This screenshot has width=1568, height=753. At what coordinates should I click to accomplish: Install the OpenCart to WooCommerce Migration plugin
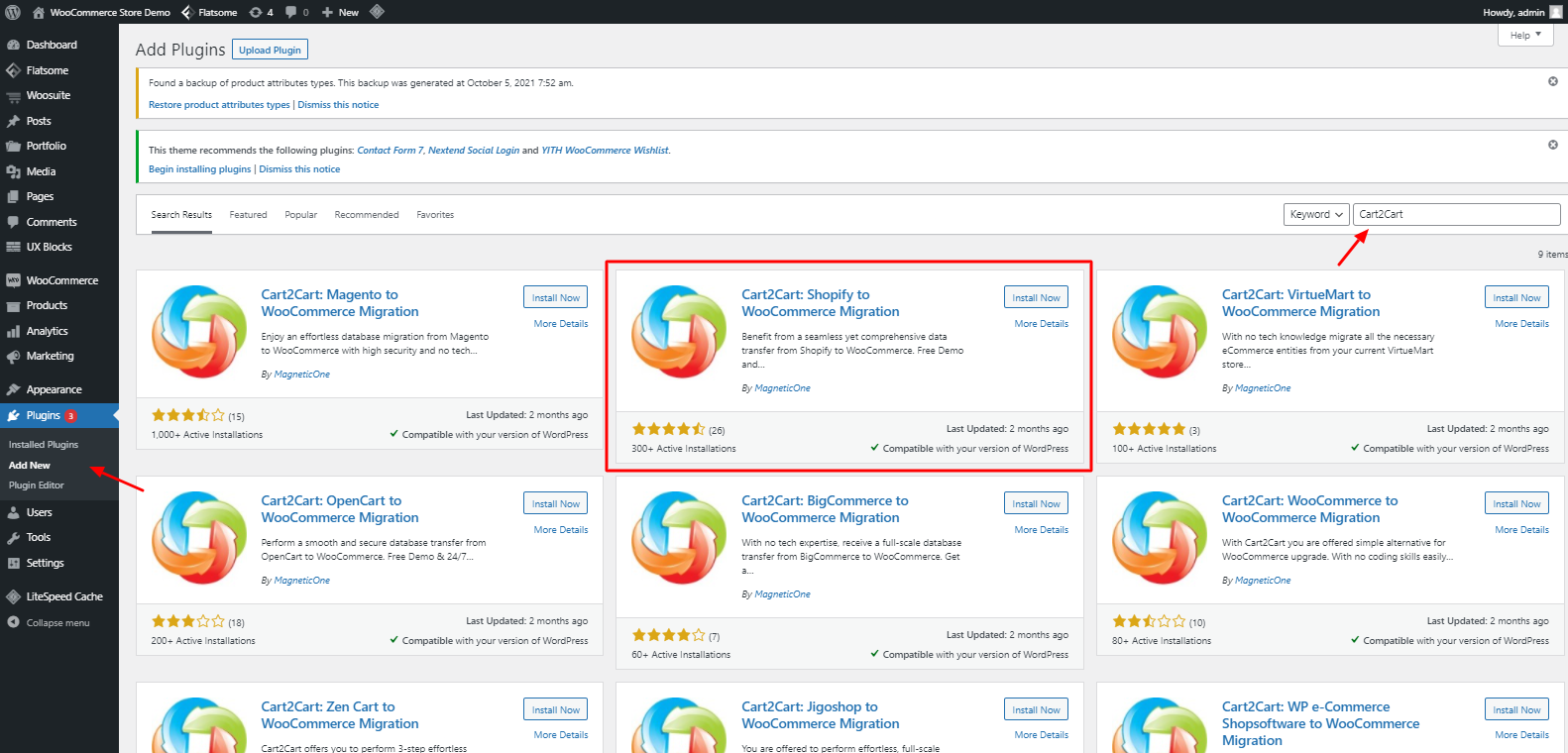555,503
